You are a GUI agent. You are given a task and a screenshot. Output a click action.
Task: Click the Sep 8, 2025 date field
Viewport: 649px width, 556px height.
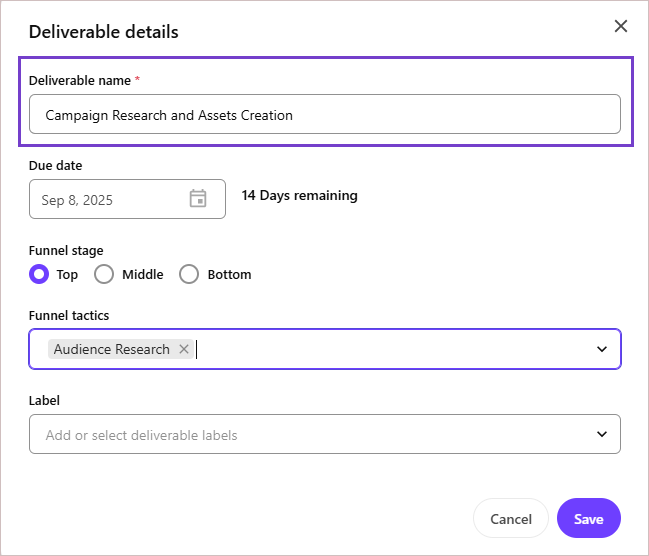[127, 199]
